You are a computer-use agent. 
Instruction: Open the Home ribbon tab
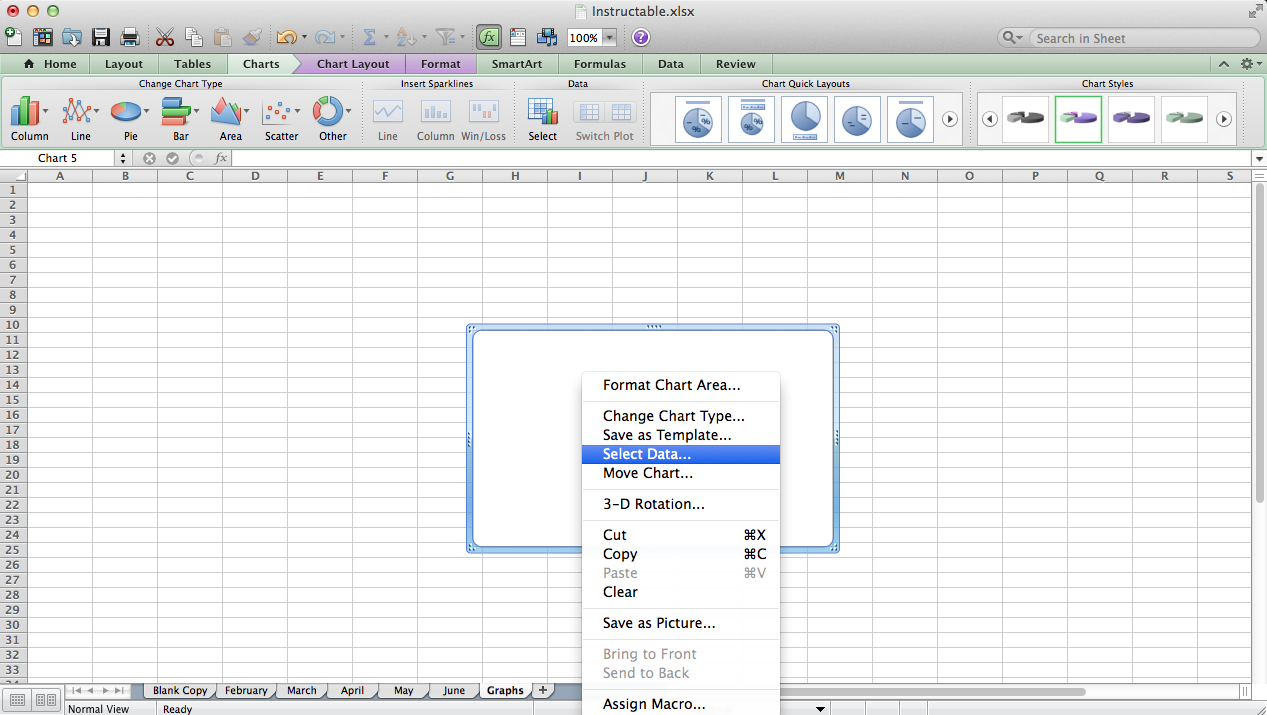52,64
